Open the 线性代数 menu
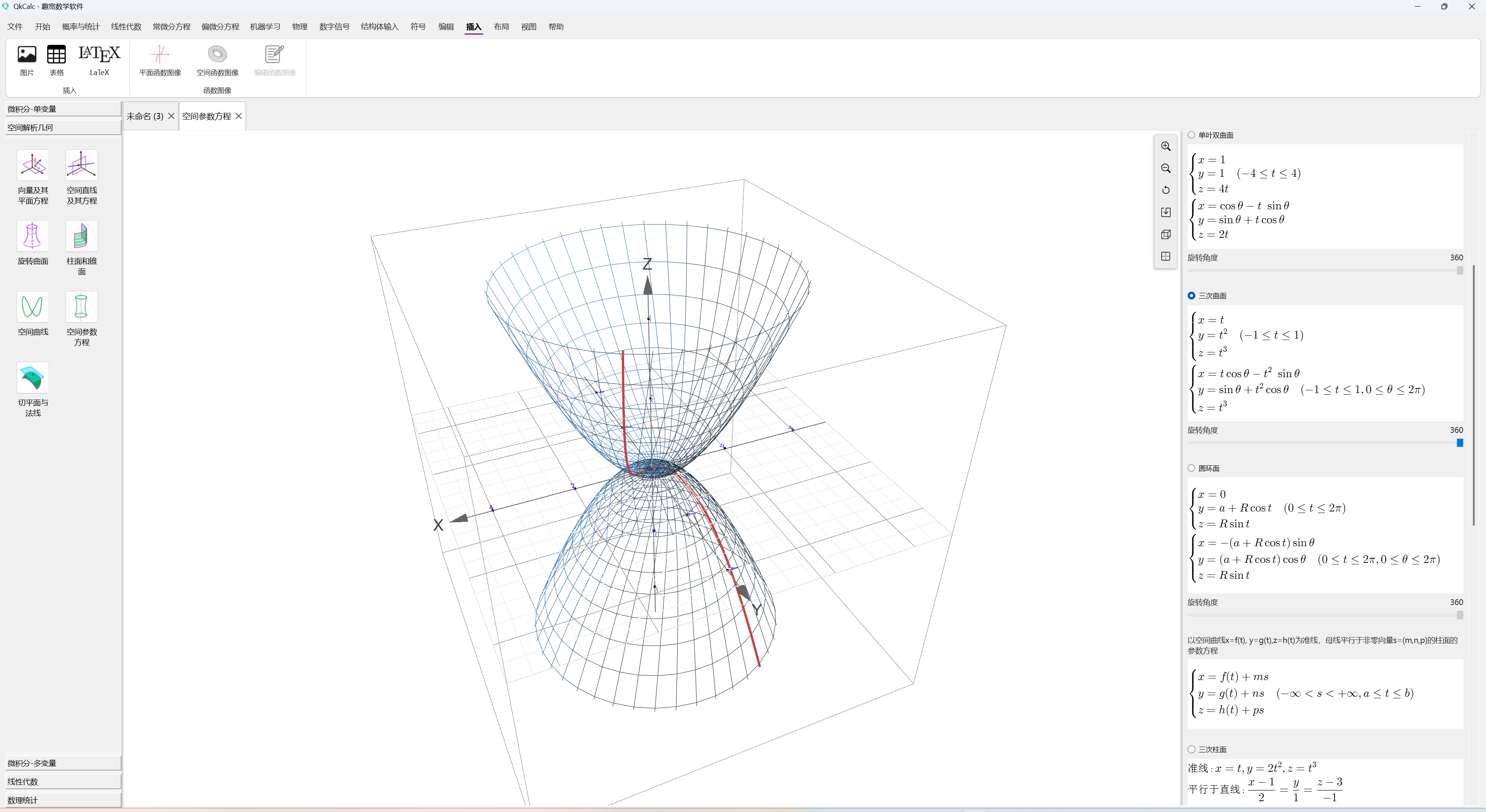Screen dimensions: 1486x812 click(126, 27)
